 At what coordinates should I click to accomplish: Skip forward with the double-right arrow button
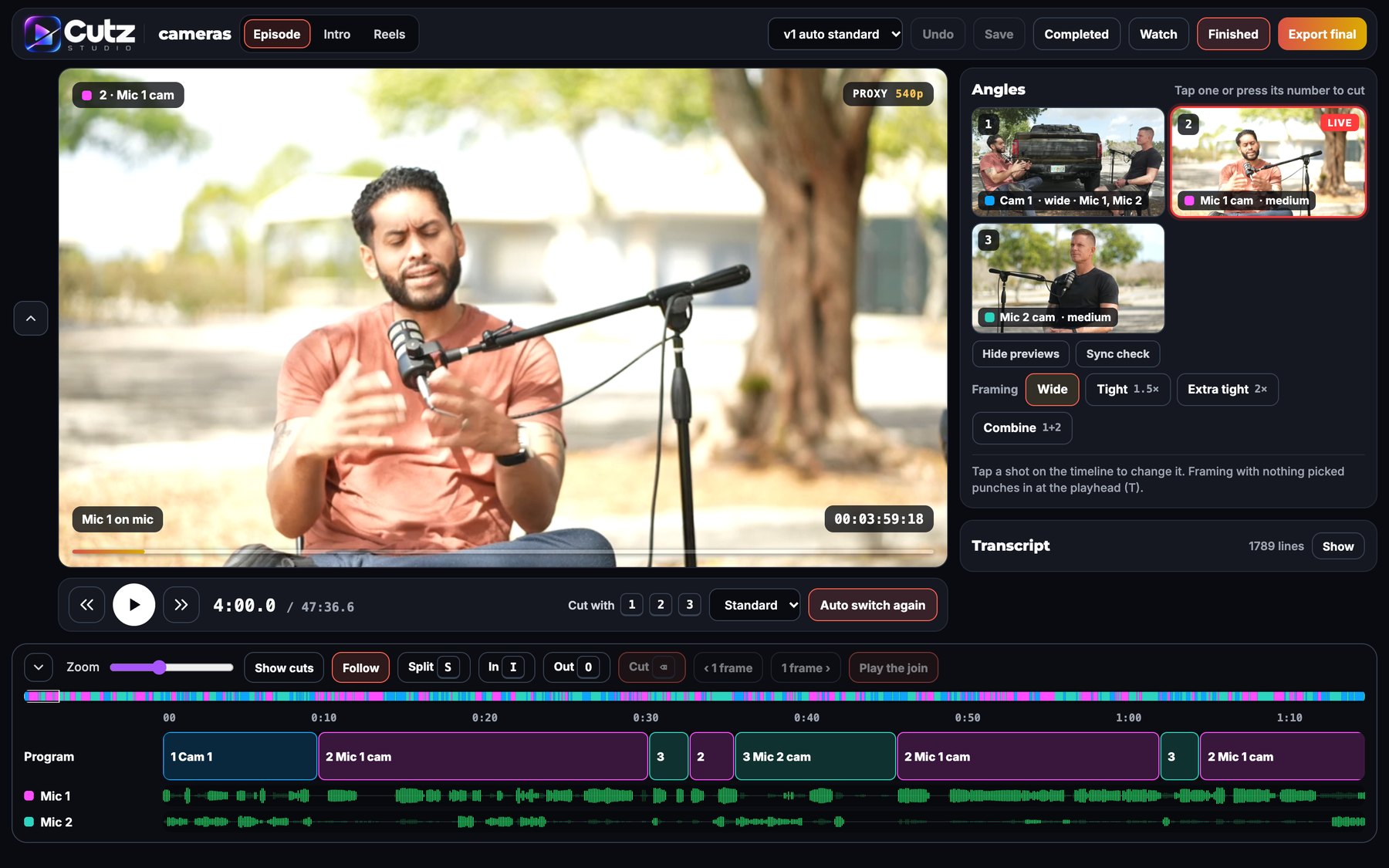coord(181,605)
